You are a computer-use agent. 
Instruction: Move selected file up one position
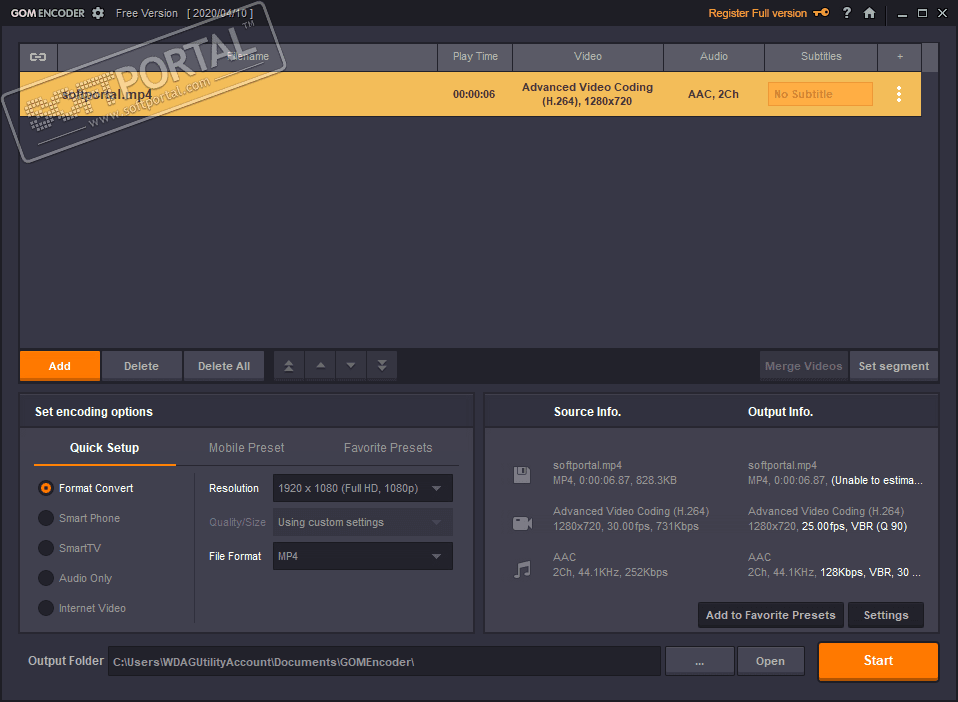click(x=320, y=366)
